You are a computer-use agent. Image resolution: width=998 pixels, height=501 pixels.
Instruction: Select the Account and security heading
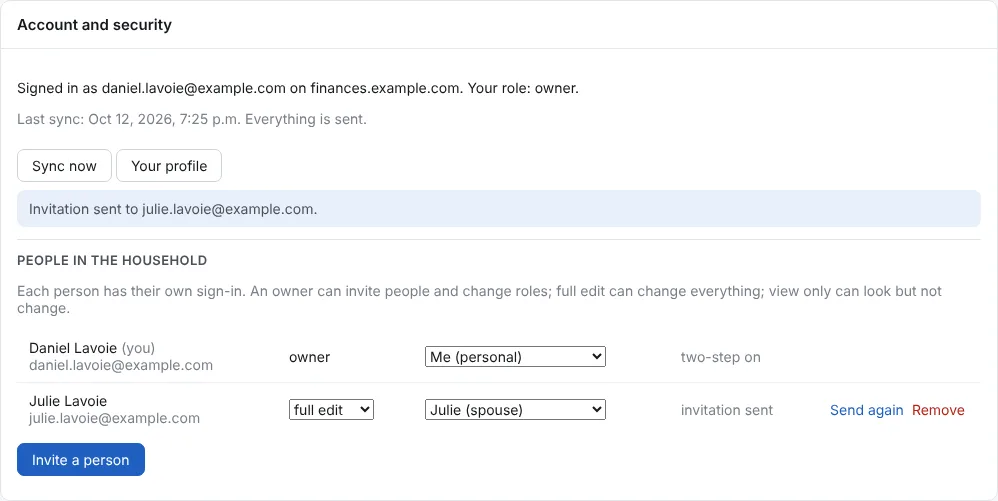[94, 25]
